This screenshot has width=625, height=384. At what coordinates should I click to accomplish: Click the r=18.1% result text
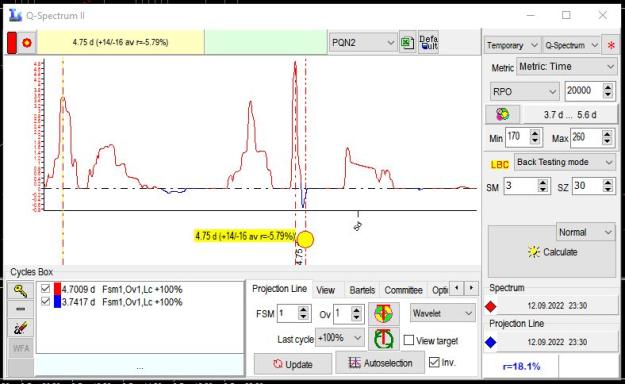(521, 366)
